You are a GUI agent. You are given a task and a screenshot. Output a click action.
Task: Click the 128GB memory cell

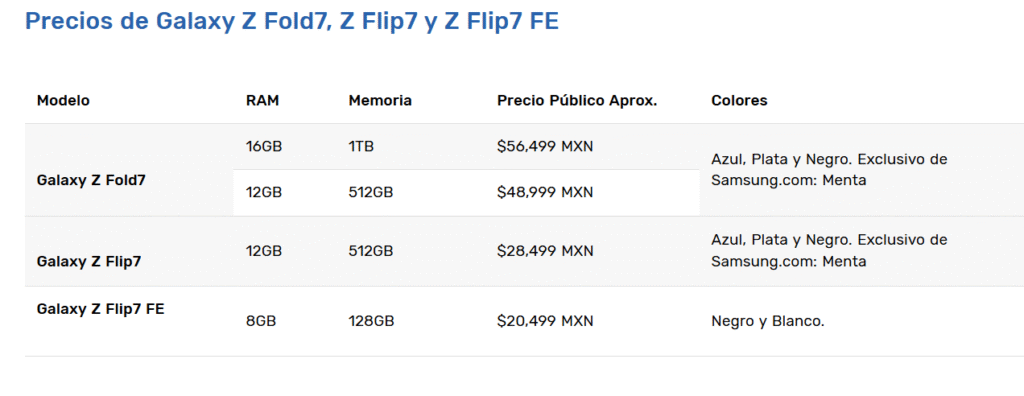[x=371, y=322]
